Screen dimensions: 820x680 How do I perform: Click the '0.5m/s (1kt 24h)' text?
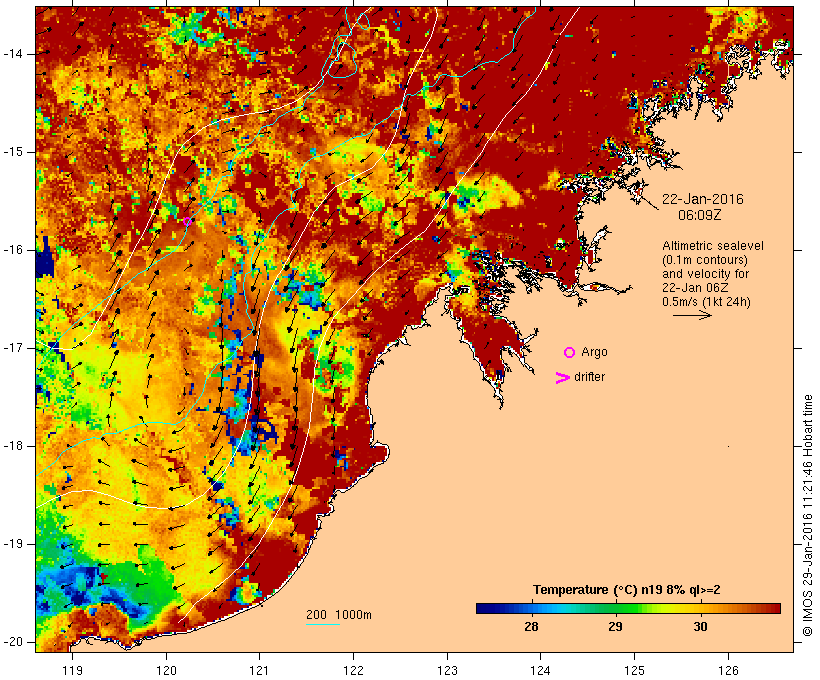[706, 302]
